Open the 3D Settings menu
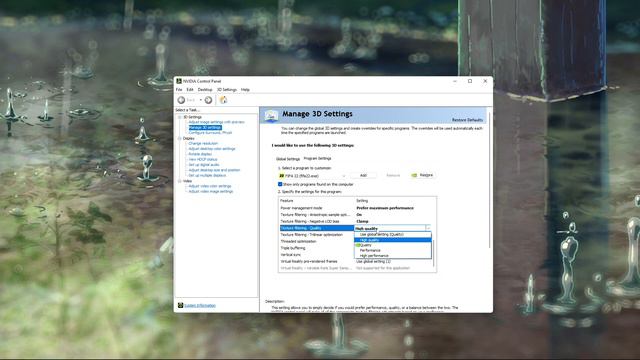This screenshot has width=640, height=360. [x=227, y=89]
